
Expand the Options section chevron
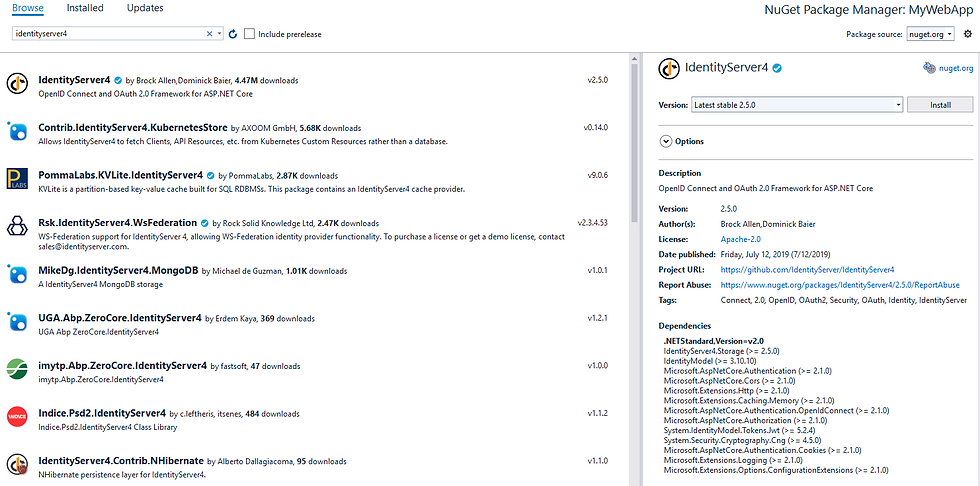point(665,141)
